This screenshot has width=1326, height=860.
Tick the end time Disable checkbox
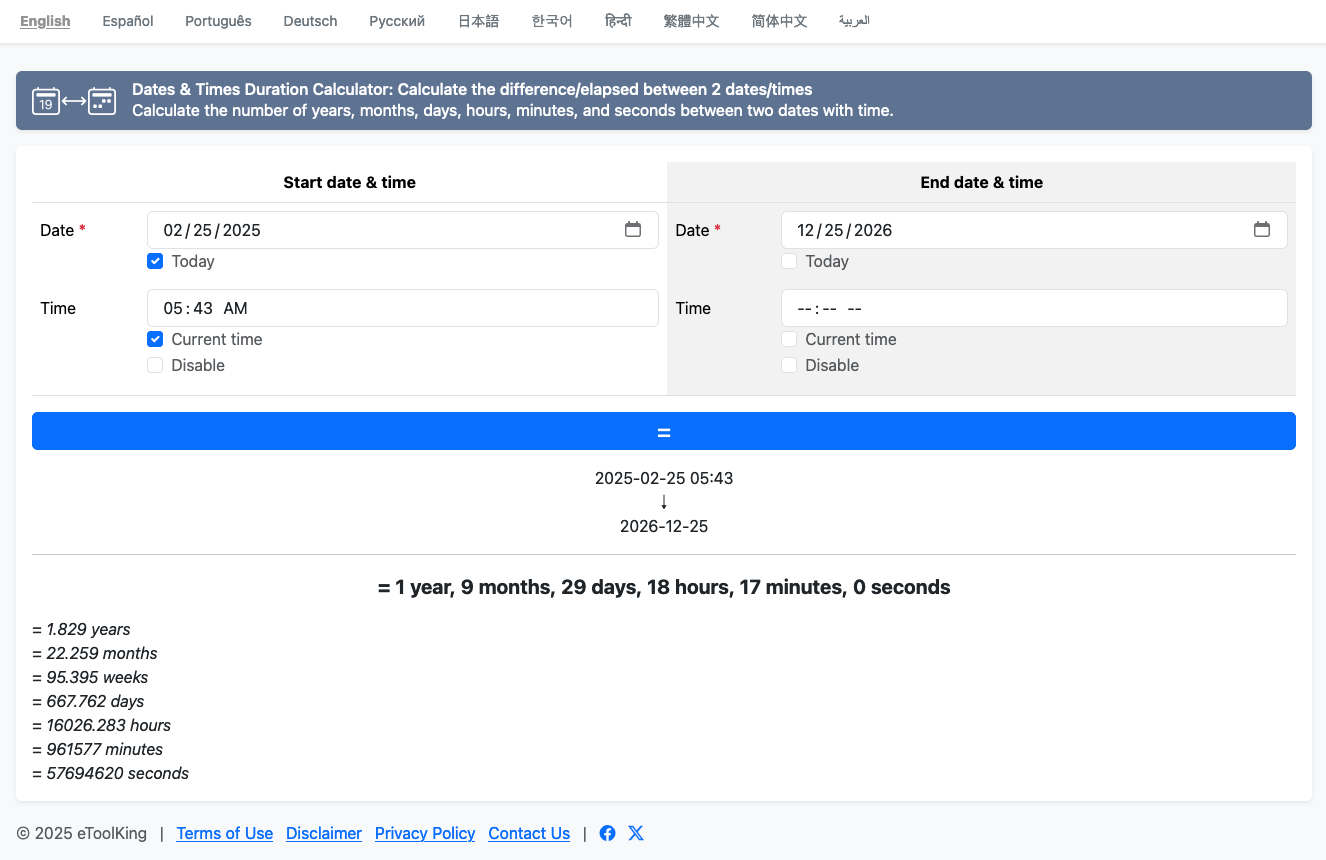point(789,365)
